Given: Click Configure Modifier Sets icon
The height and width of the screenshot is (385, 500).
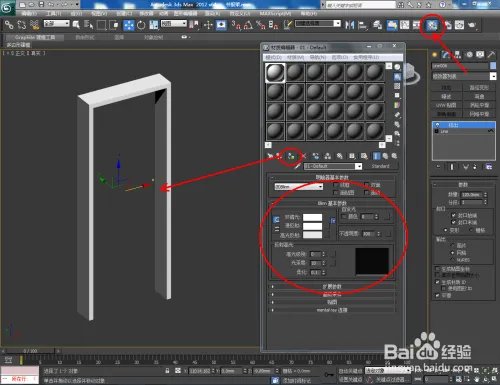Looking at the screenshot, I should [x=489, y=167].
